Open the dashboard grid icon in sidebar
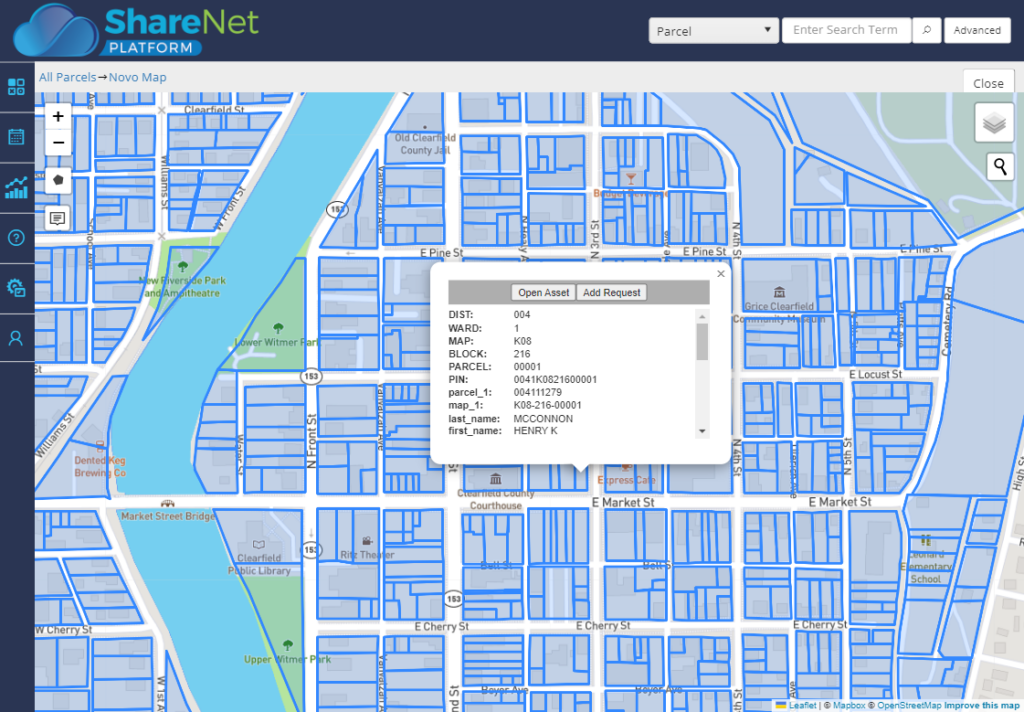This screenshot has height=712, width=1024. click(16, 86)
